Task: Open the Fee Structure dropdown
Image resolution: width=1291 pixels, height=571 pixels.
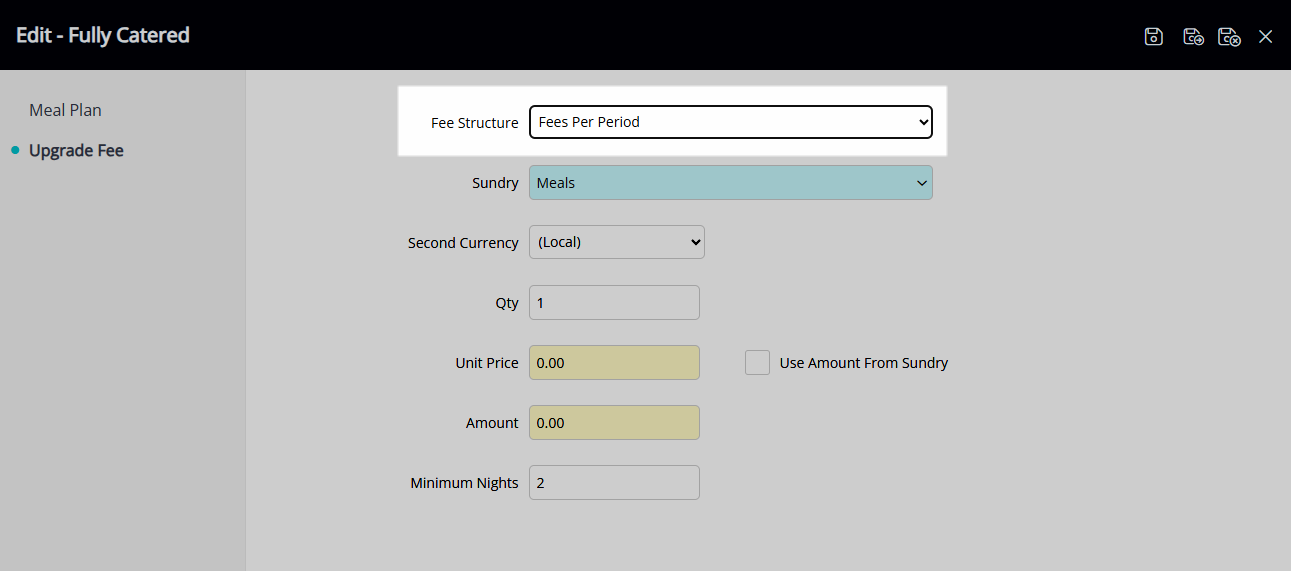Action: tap(731, 122)
